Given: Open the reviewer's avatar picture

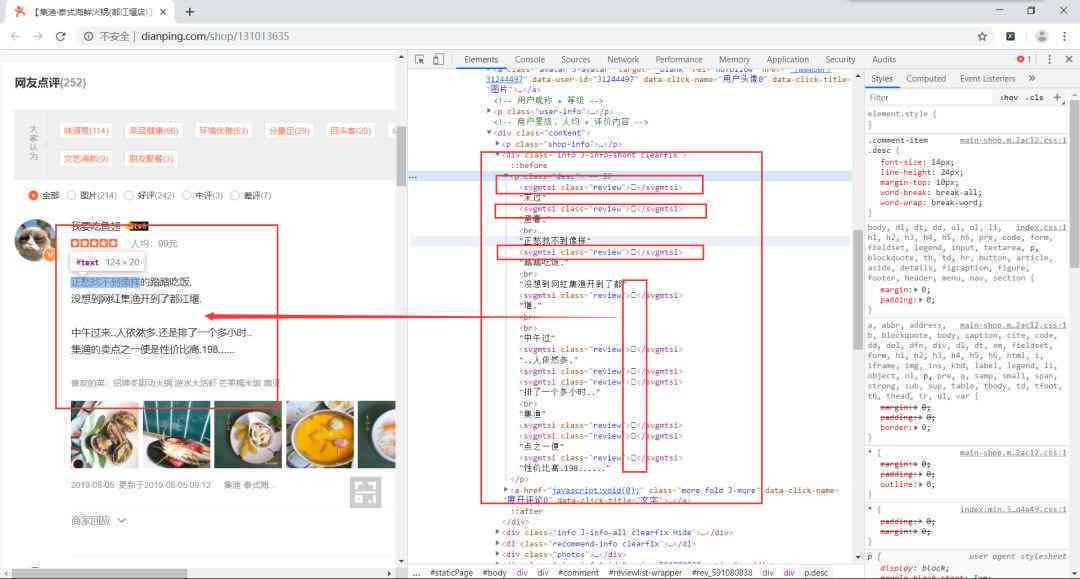Looking at the screenshot, I should click(x=34, y=240).
